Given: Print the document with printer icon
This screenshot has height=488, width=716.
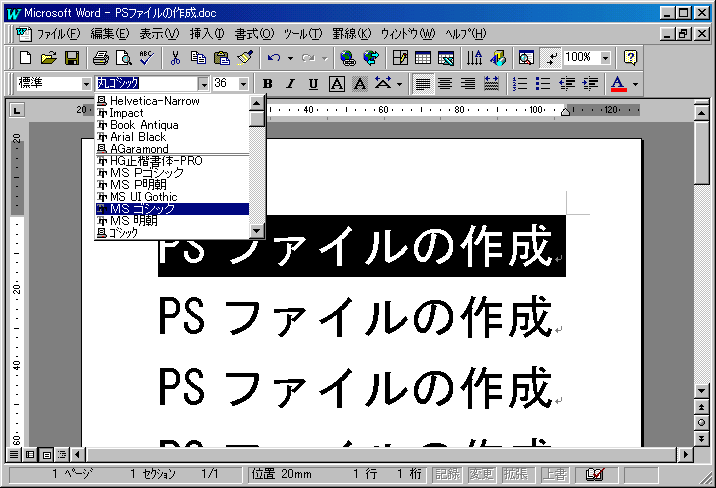Looking at the screenshot, I should (100, 58).
